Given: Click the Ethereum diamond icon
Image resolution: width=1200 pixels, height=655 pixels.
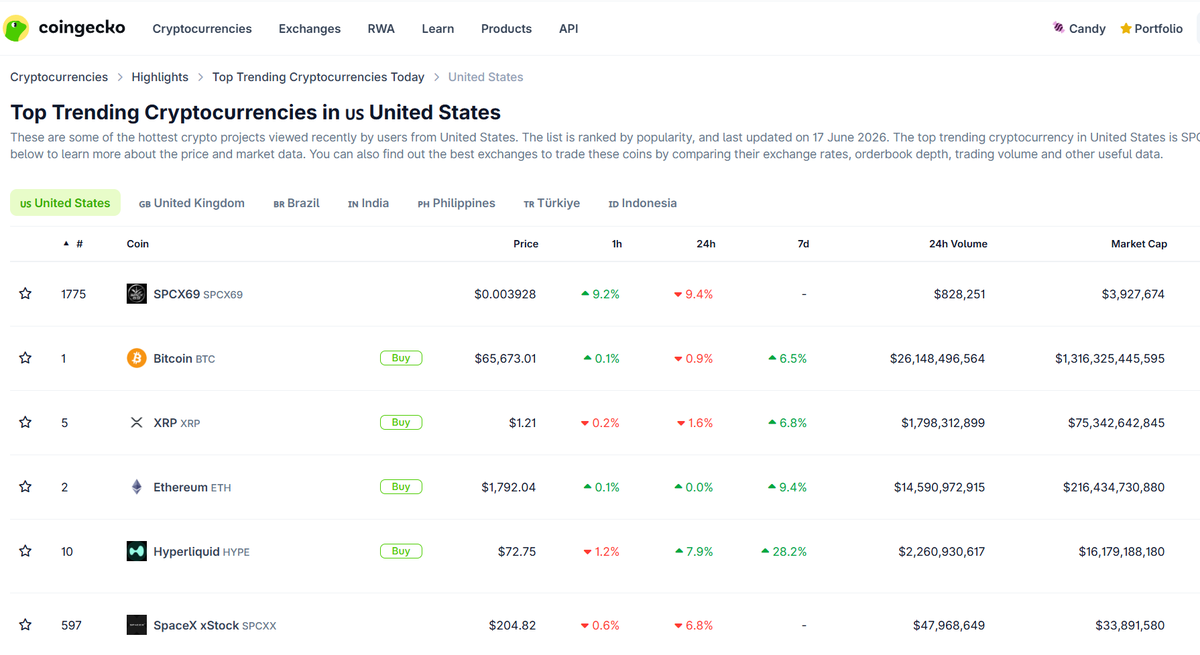Looking at the screenshot, I should 137,487.
